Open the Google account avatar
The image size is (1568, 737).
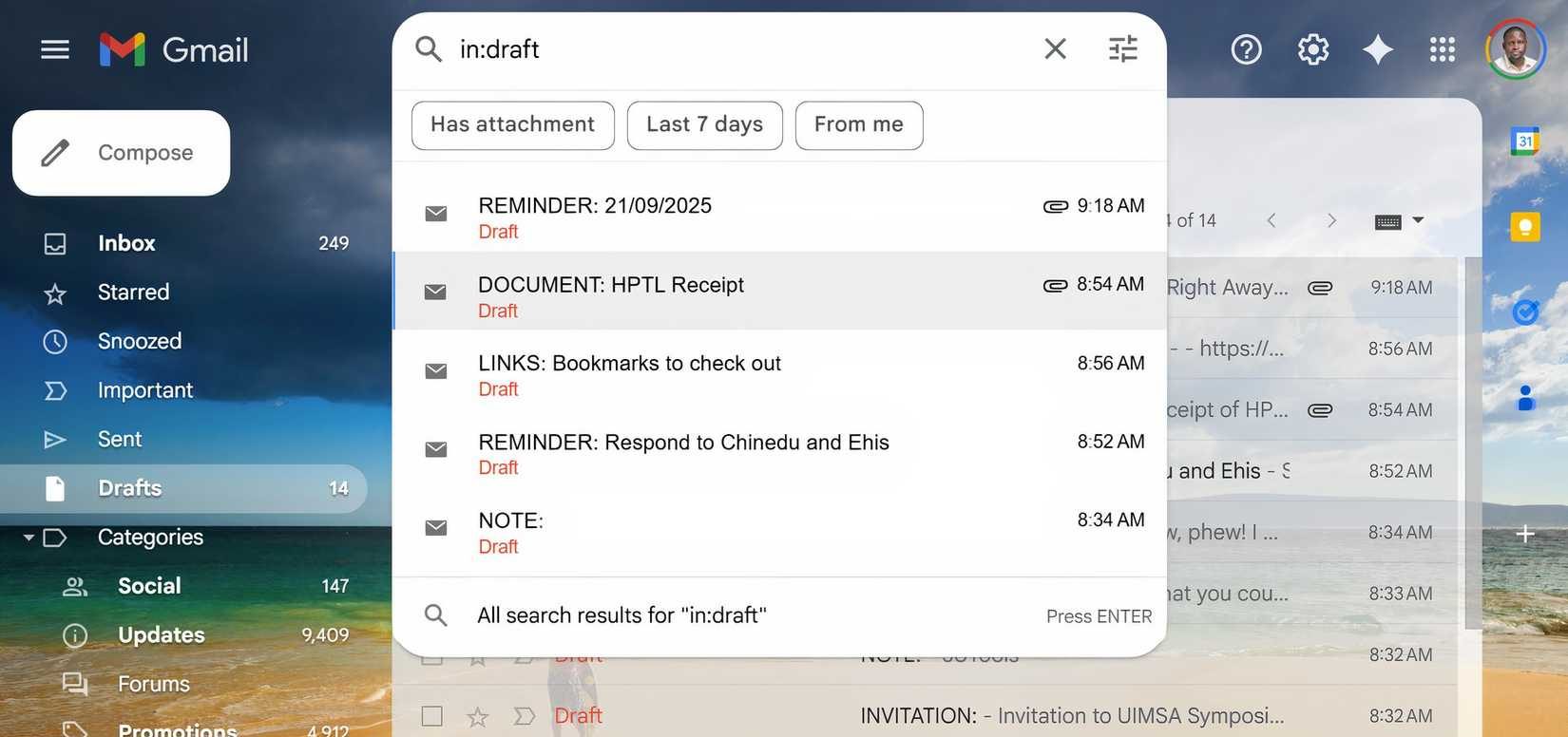(1516, 49)
